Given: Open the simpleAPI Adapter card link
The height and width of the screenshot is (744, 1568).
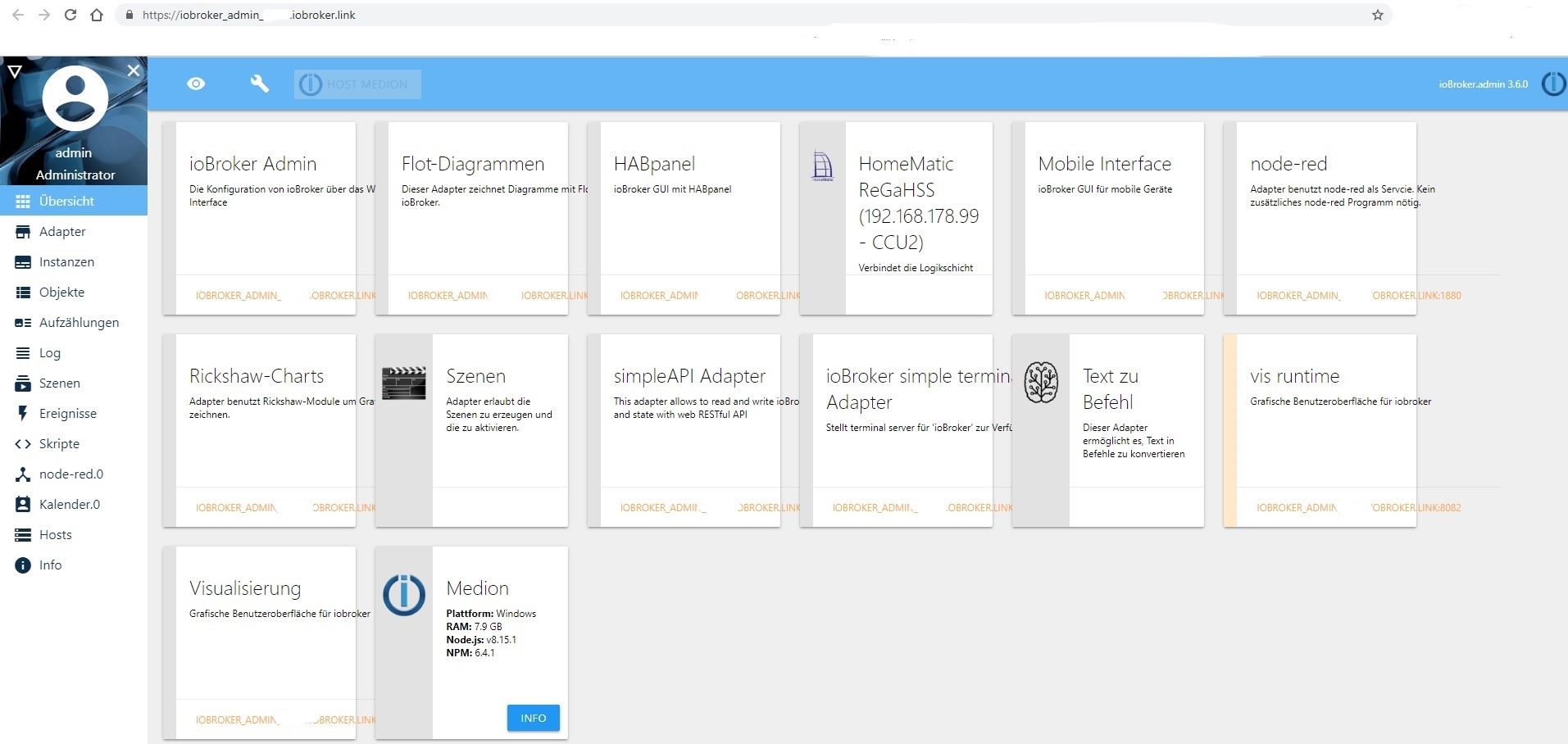Looking at the screenshot, I should click(710, 507).
